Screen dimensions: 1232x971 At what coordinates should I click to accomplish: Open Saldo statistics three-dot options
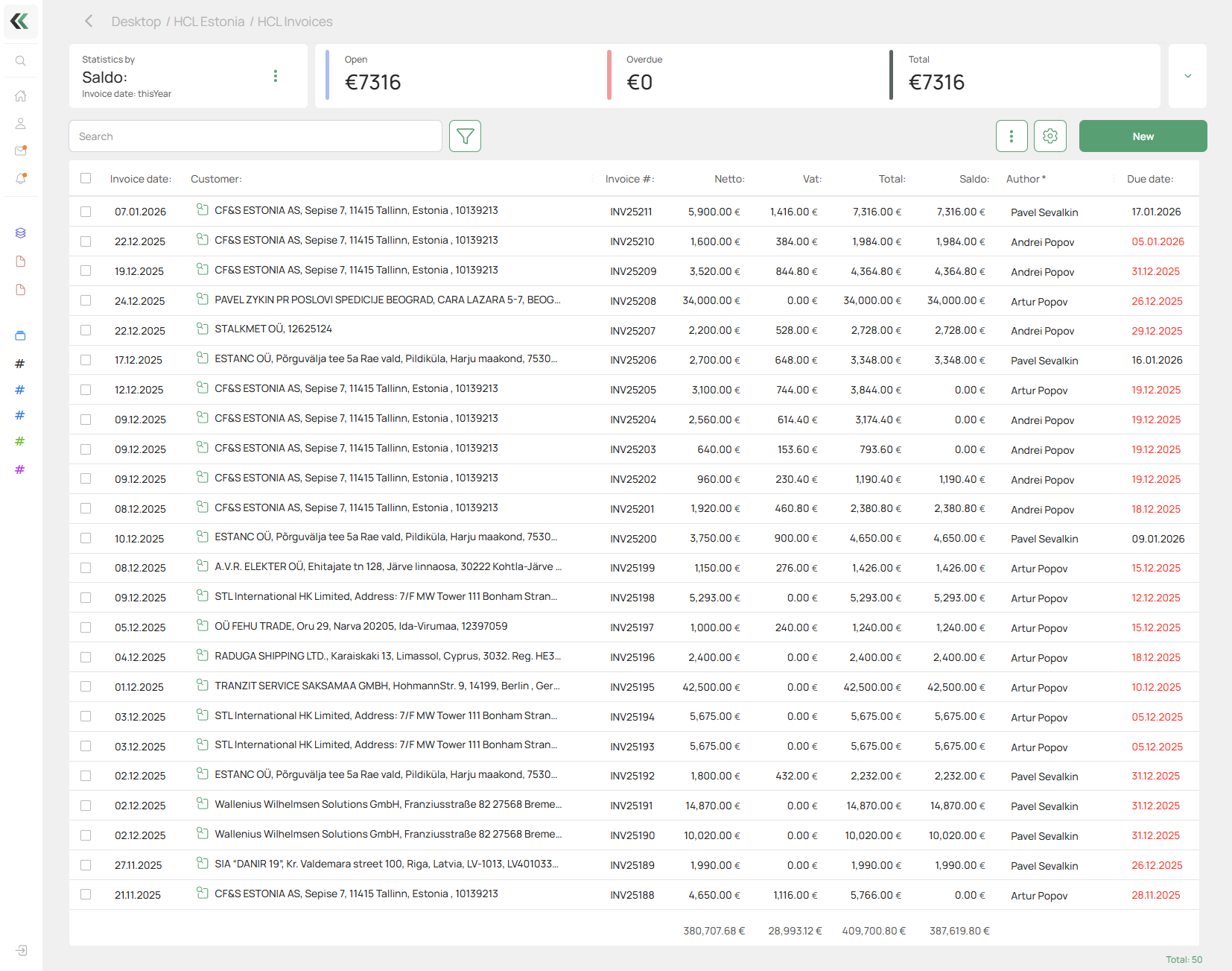coord(276,76)
